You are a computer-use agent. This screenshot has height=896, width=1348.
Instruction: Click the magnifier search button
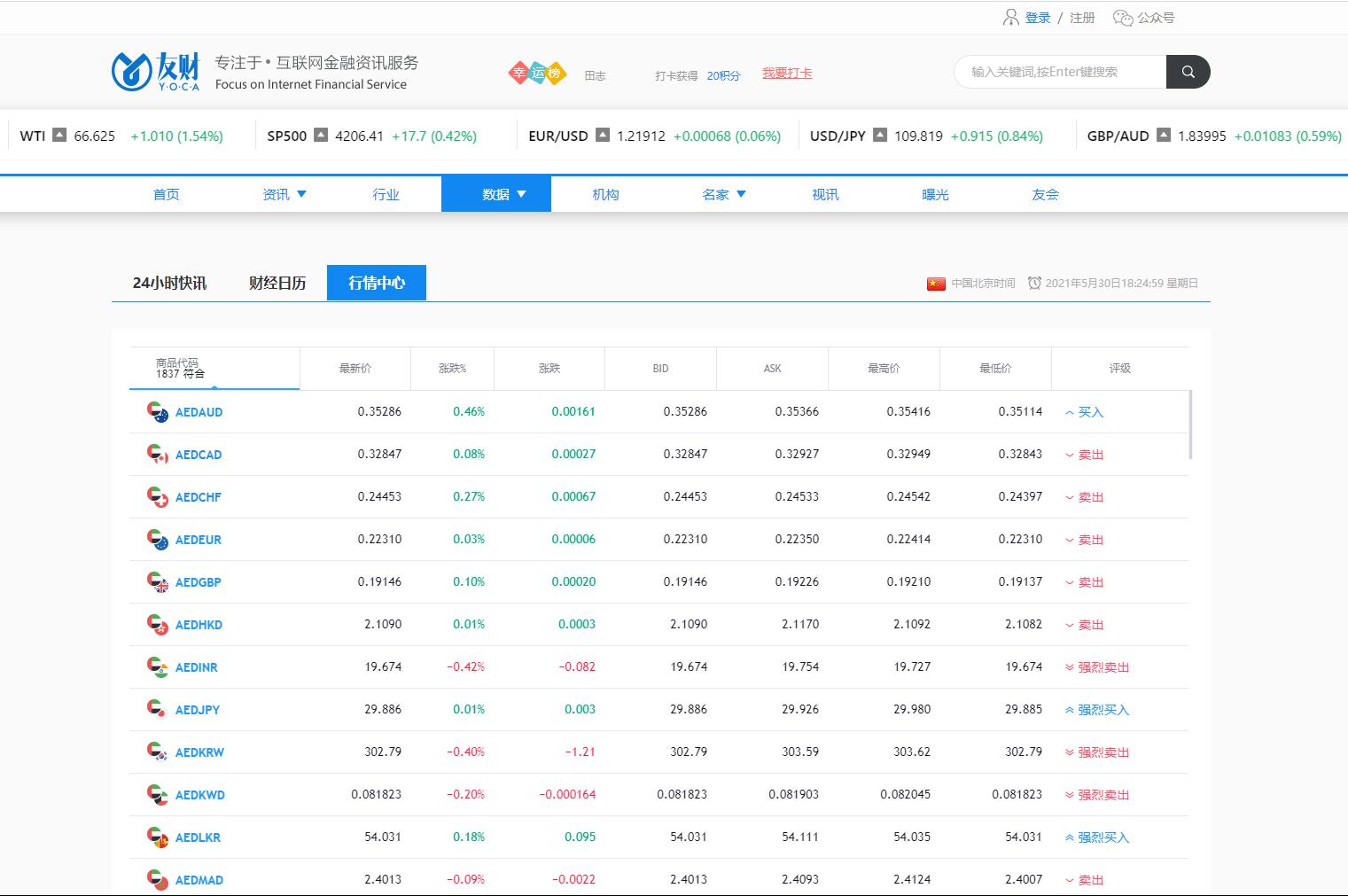(1188, 72)
